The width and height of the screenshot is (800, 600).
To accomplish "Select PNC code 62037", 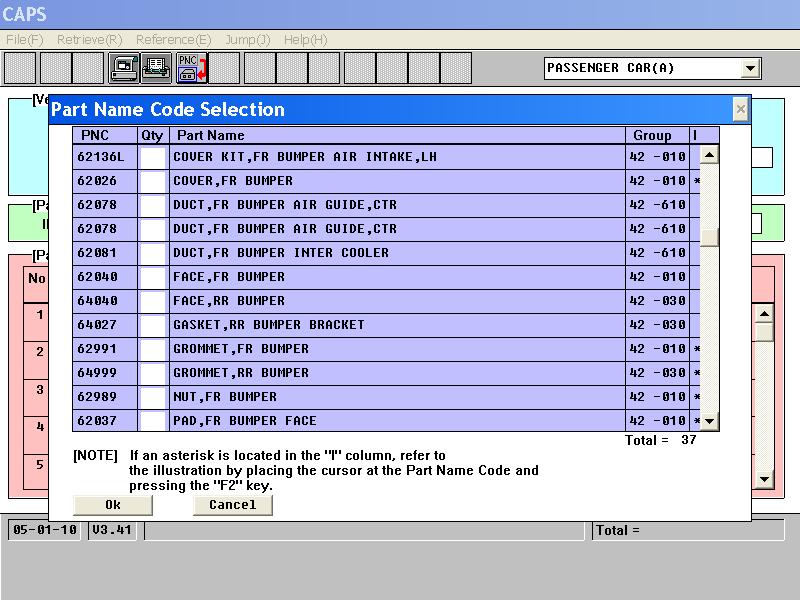I will coord(97,421).
